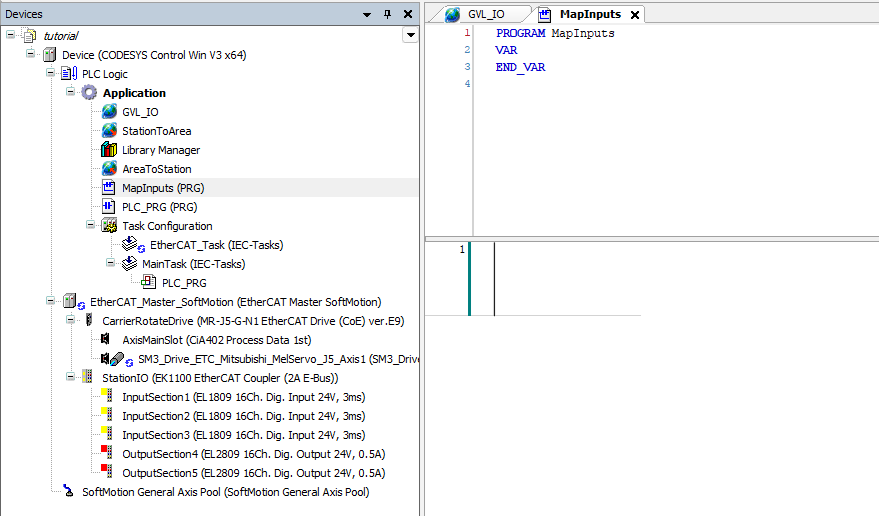Close the Devices panel

click(408, 14)
